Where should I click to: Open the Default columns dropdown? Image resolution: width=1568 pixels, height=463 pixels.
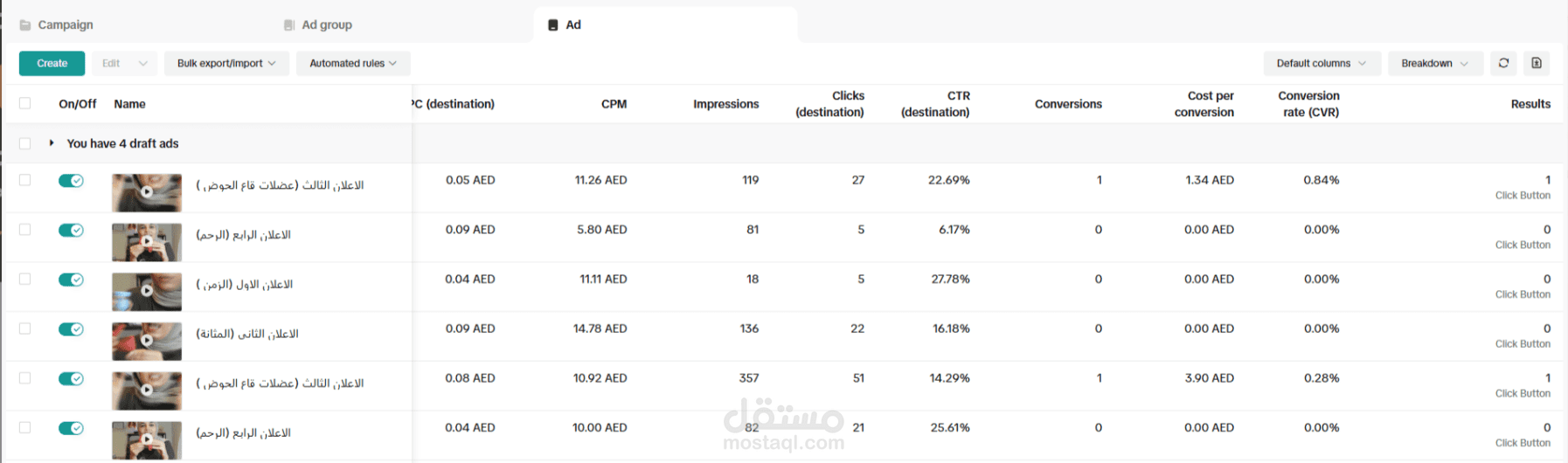1321,63
